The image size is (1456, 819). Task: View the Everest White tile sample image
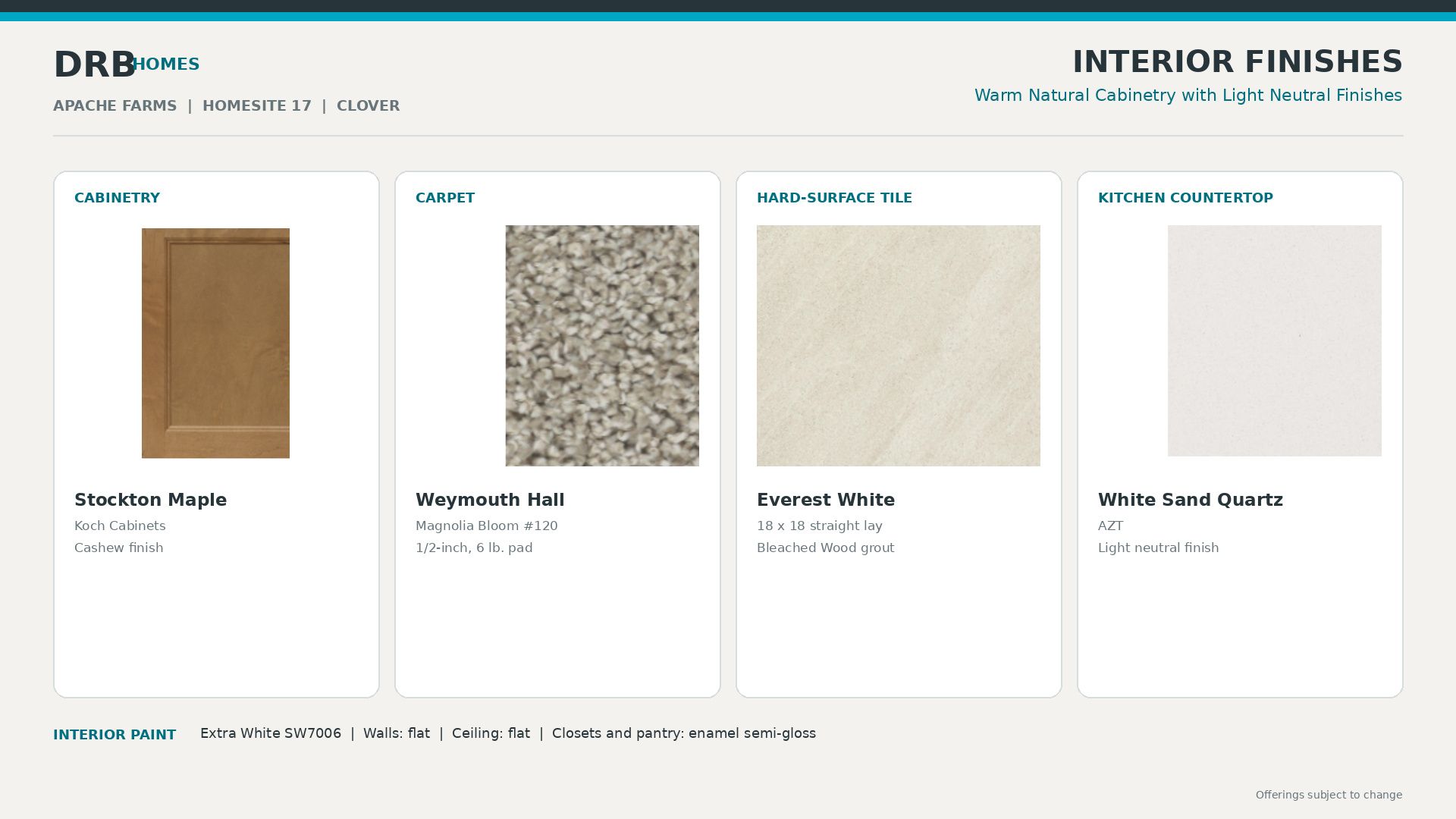coord(899,346)
